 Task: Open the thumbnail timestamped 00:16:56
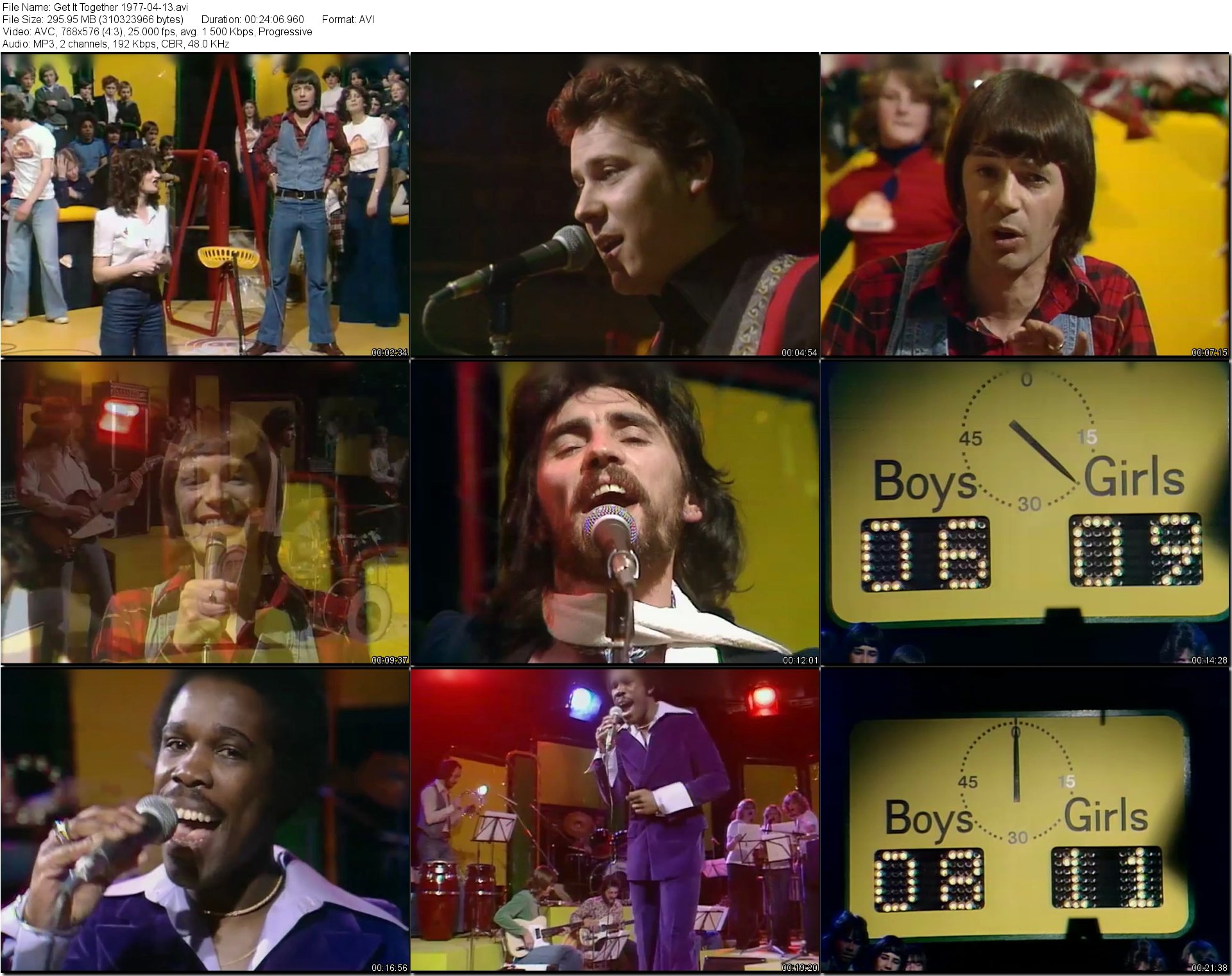pyautogui.click(x=204, y=819)
